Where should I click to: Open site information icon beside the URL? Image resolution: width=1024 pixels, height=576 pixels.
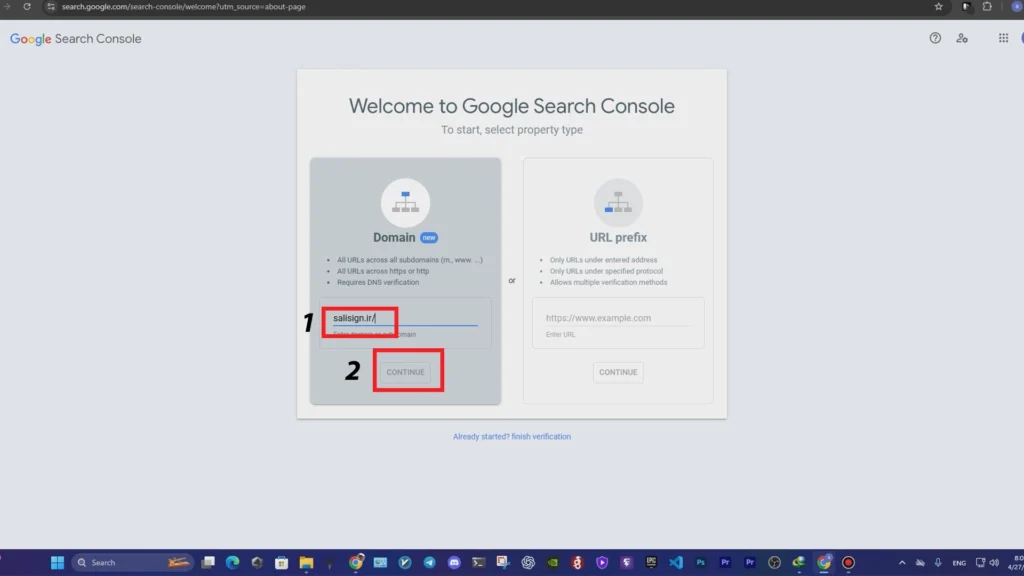click(x=51, y=7)
